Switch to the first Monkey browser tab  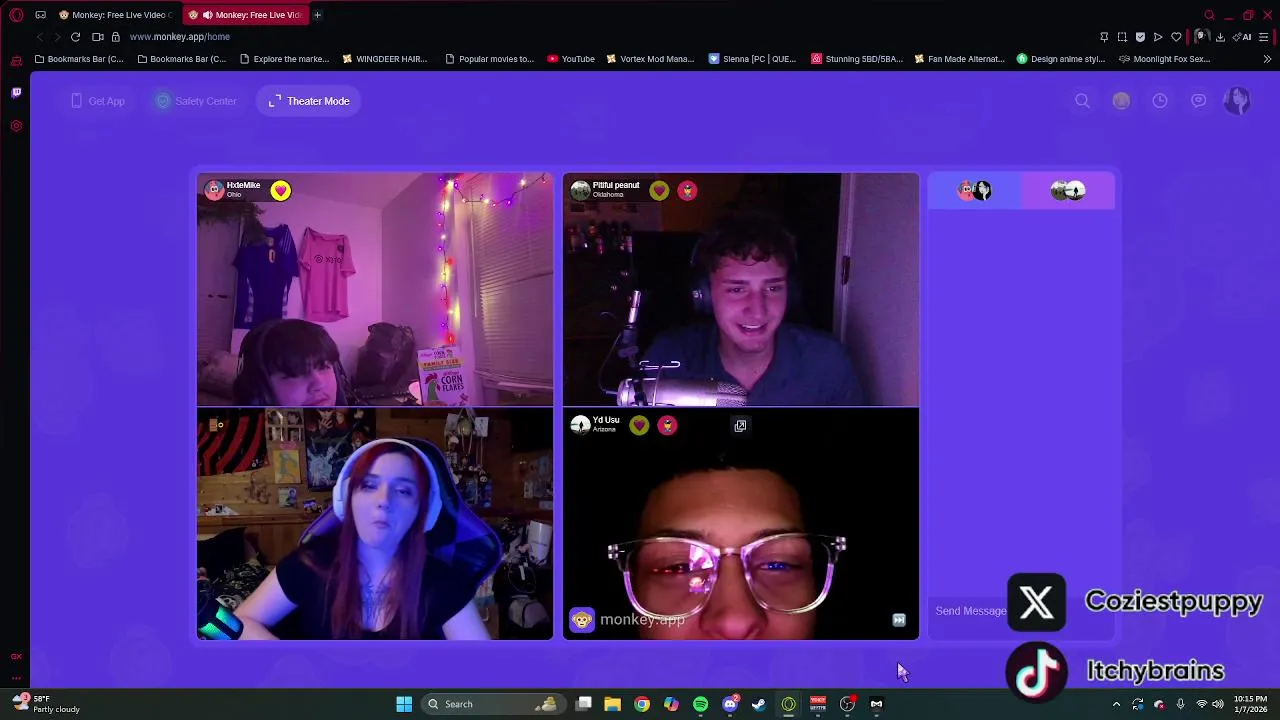[x=115, y=15]
